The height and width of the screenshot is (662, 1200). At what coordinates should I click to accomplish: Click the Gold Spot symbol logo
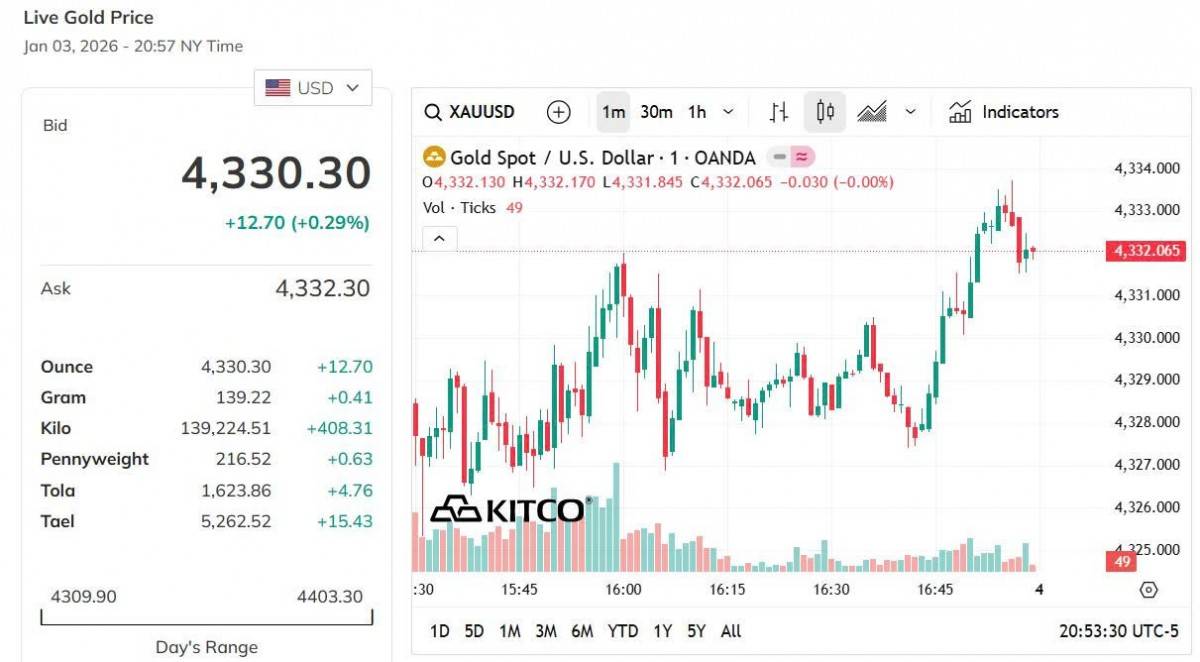tap(434, 157)
